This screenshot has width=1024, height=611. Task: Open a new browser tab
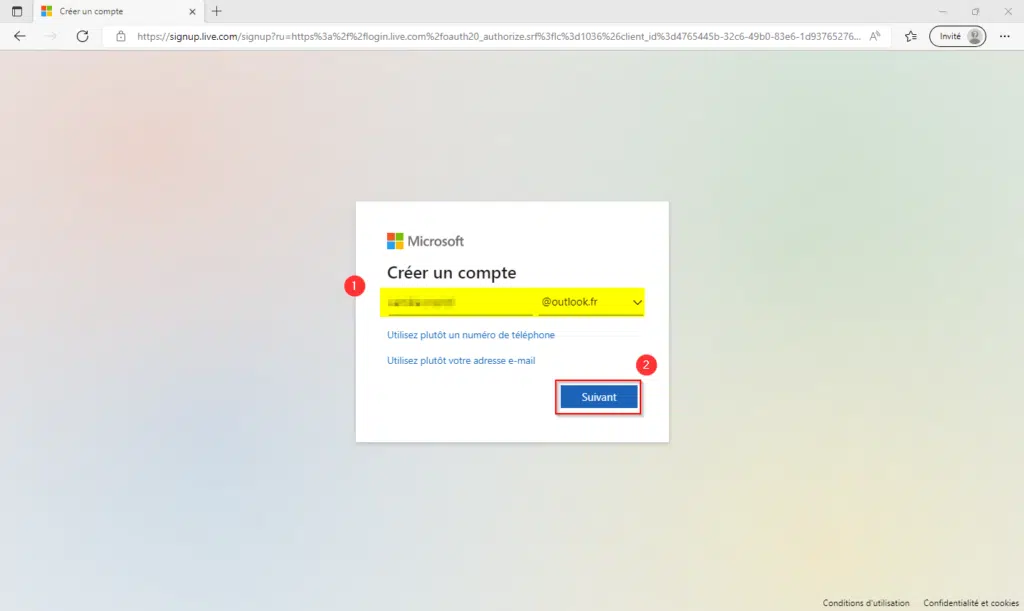click(217, 11)
